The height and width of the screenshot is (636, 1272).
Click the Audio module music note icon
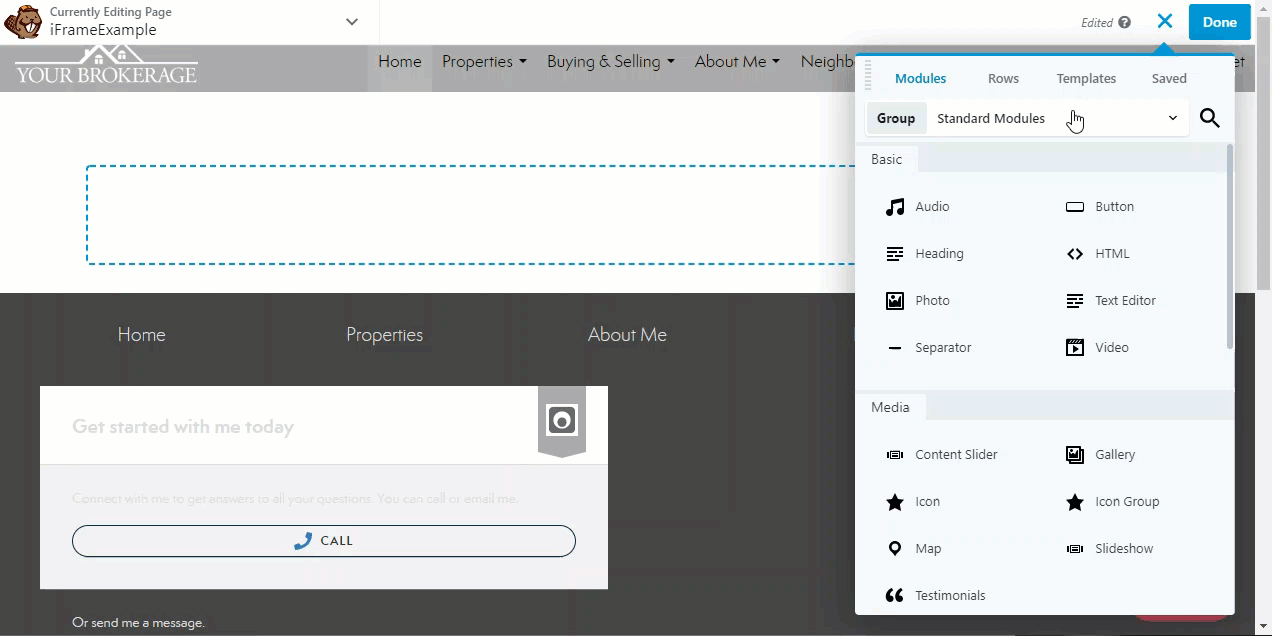pos(895,207)
